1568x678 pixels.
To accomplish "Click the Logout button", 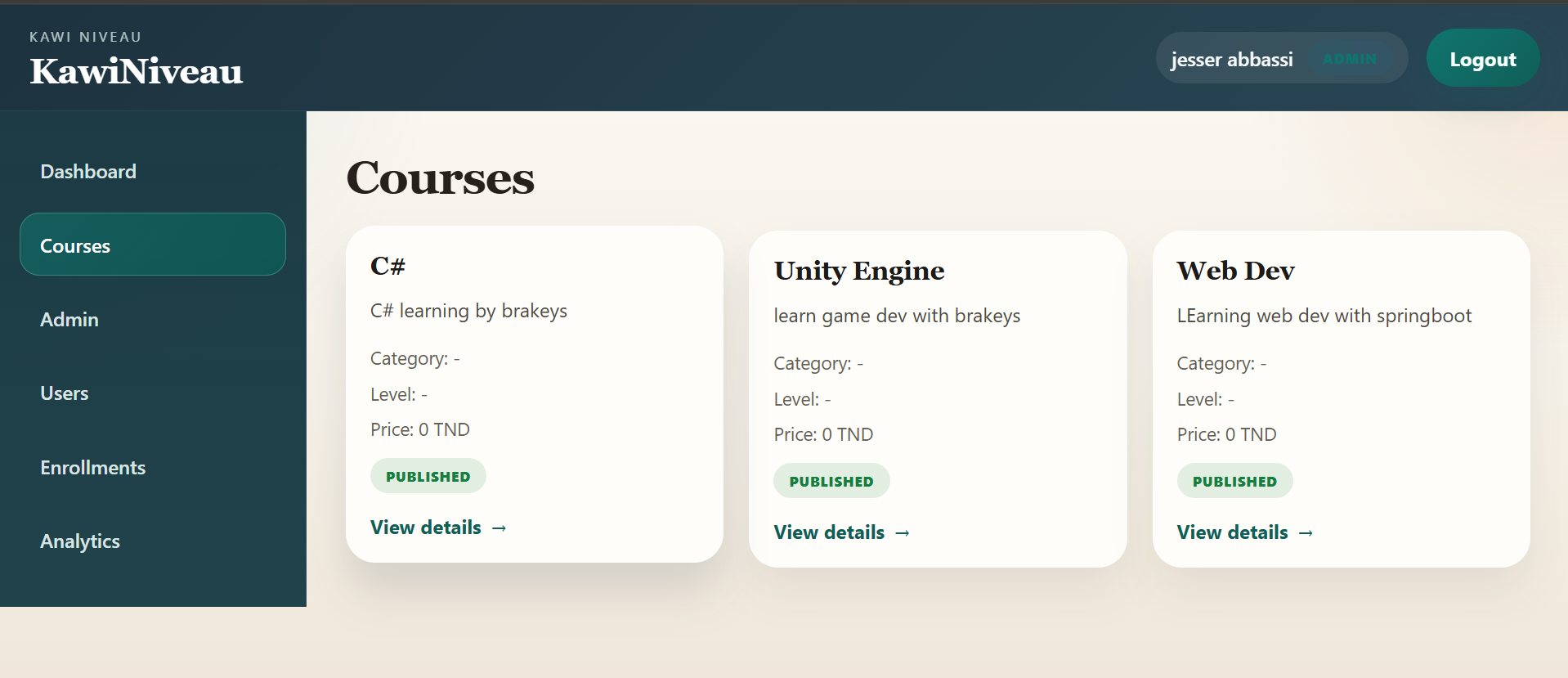I will pyautogui.click(x=1483, y=59).
